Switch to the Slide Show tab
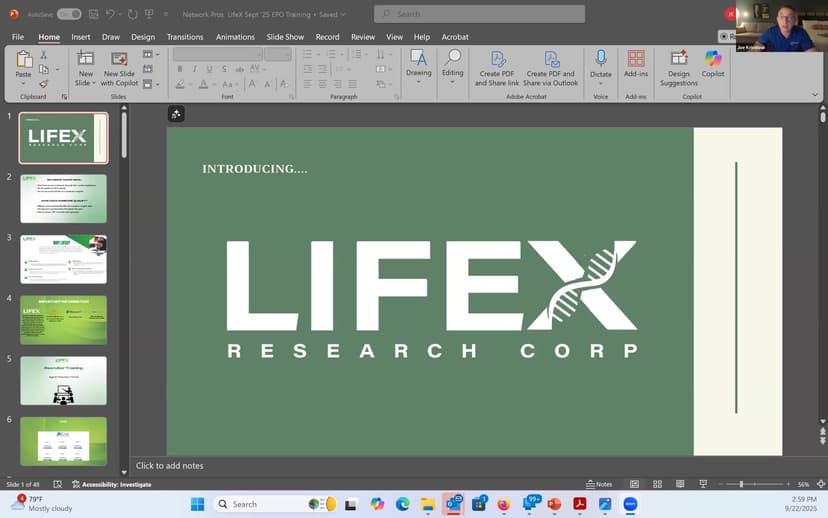 (285, 37)
